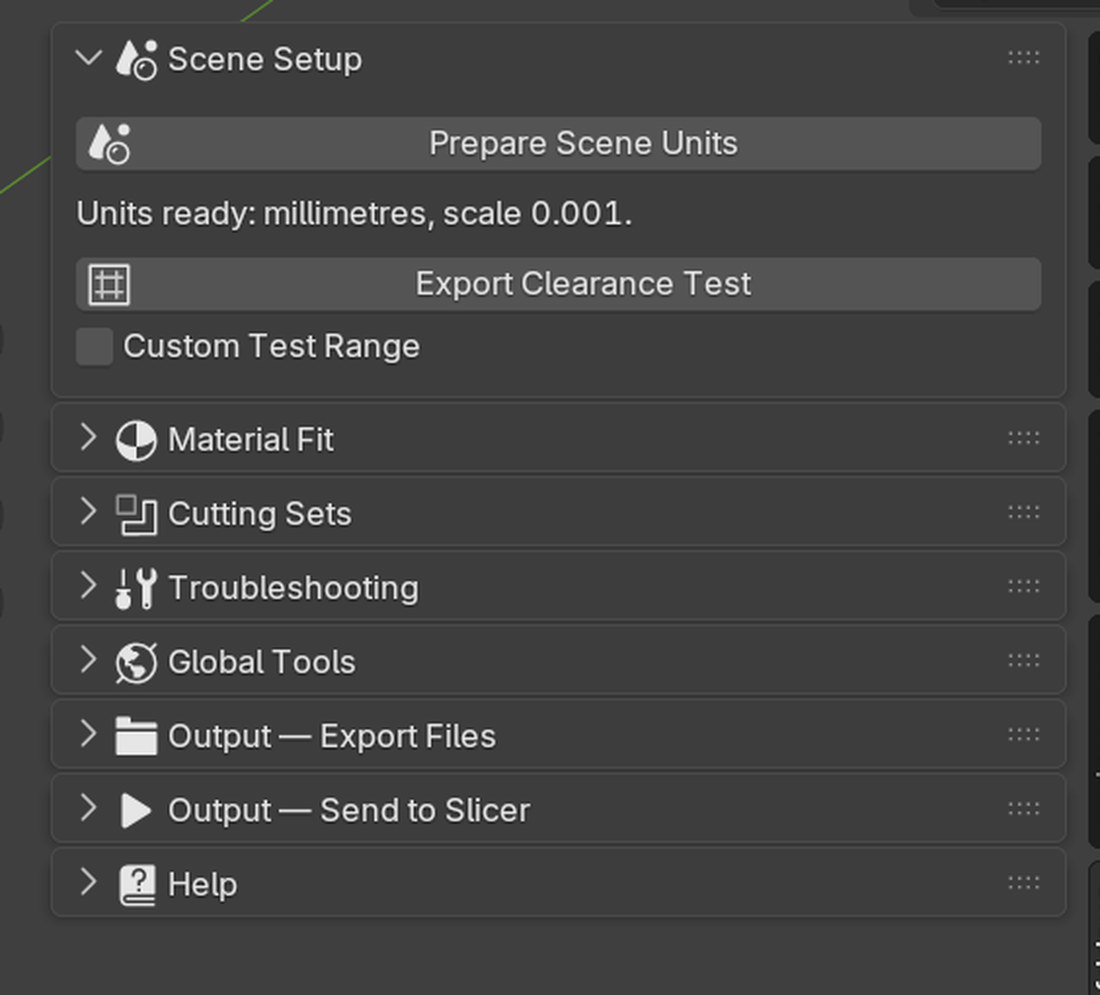Image resolution: width=1100 pixels, height=995 pixels.
Task: Expand the Cutting Sets panel
Action: [88, 512]
